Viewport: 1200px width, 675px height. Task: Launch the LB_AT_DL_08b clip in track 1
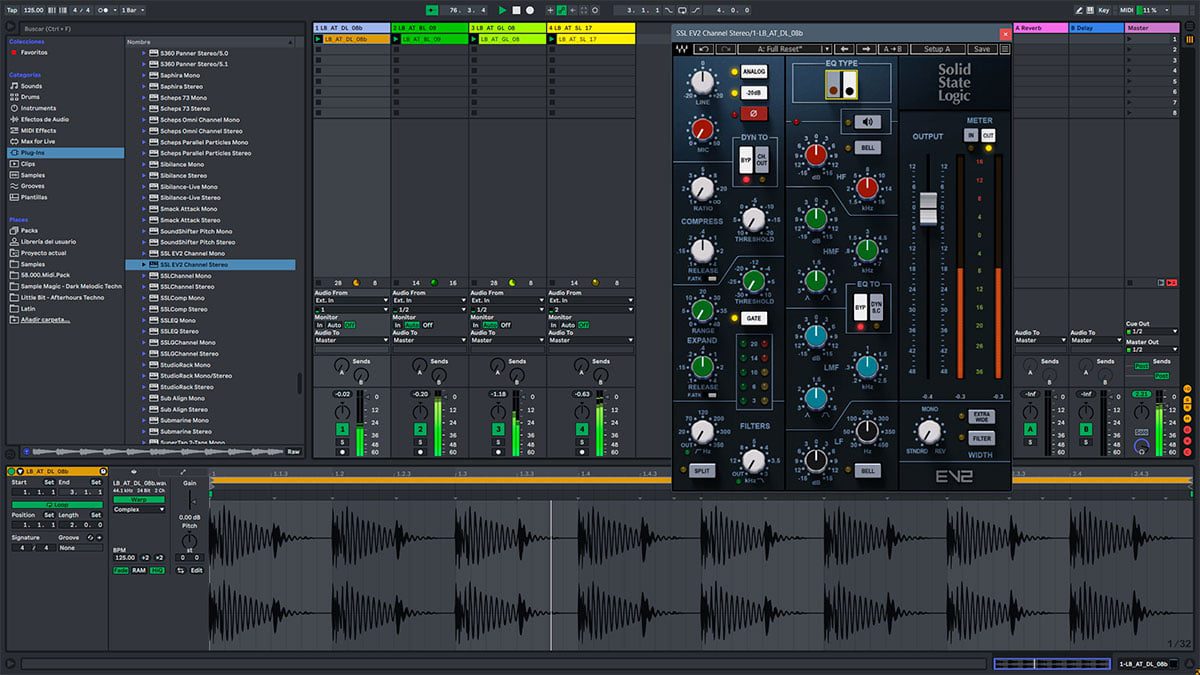tap(319, 39)
